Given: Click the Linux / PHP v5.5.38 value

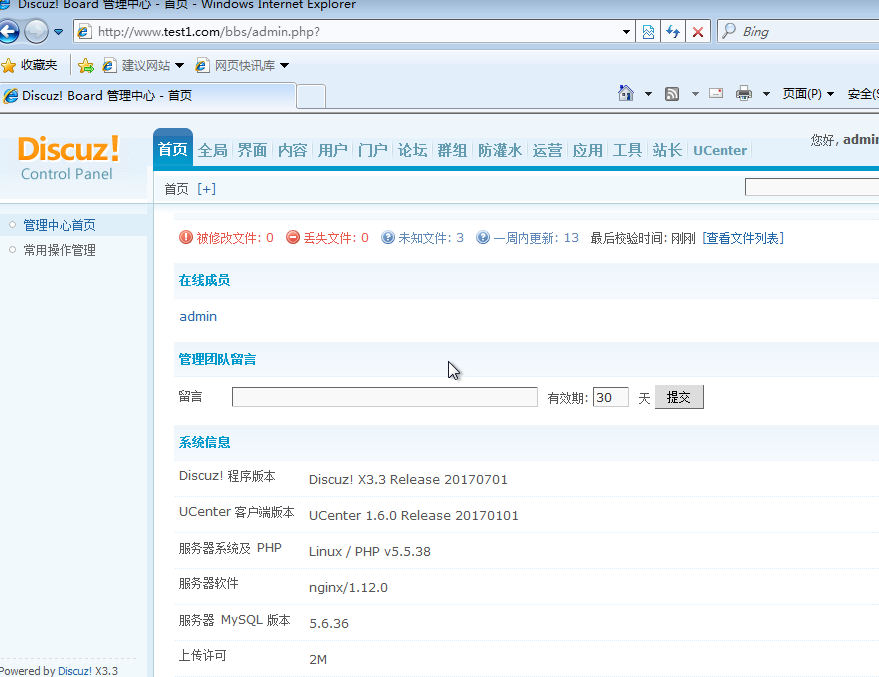Looking at the screenshot, I should (370, 551).
